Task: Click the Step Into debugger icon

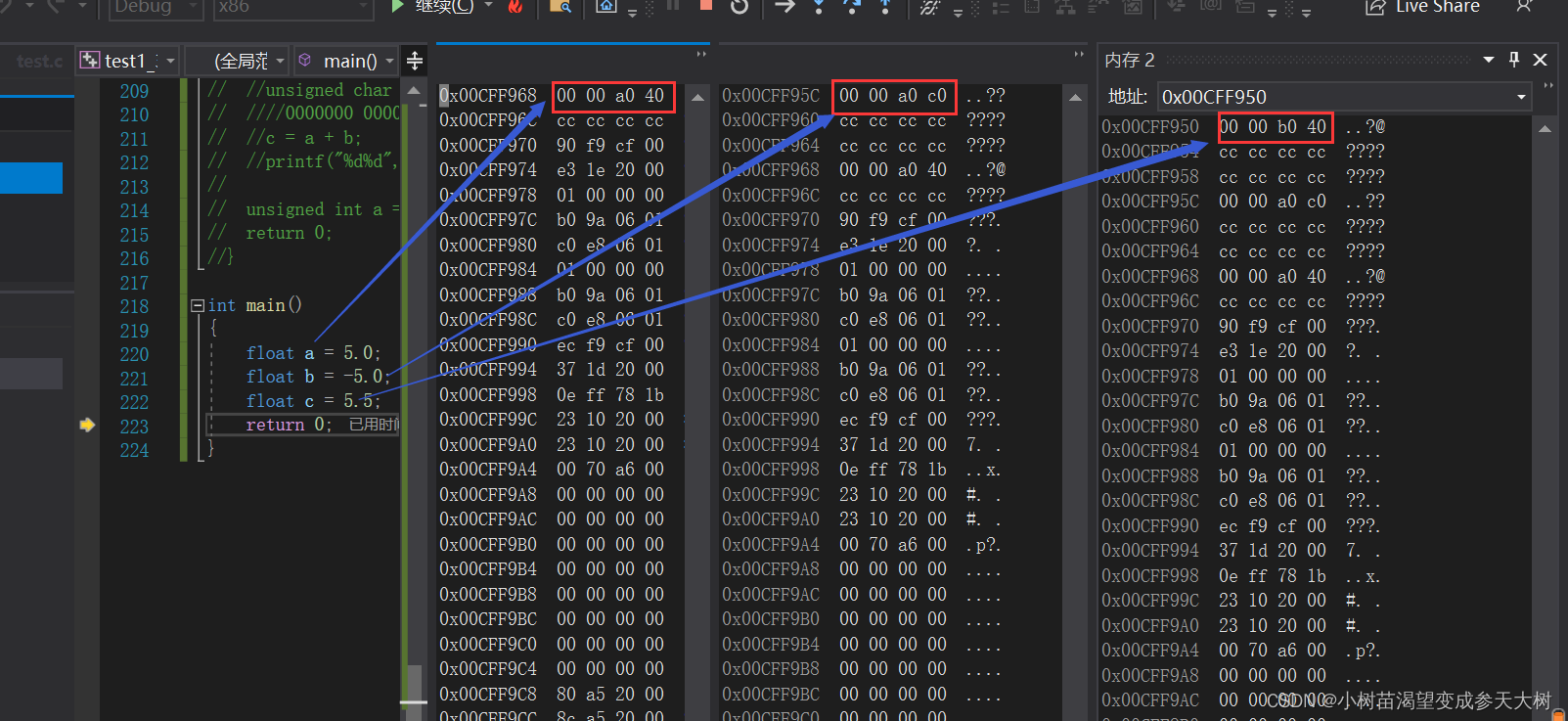Action: coord(819,7)
